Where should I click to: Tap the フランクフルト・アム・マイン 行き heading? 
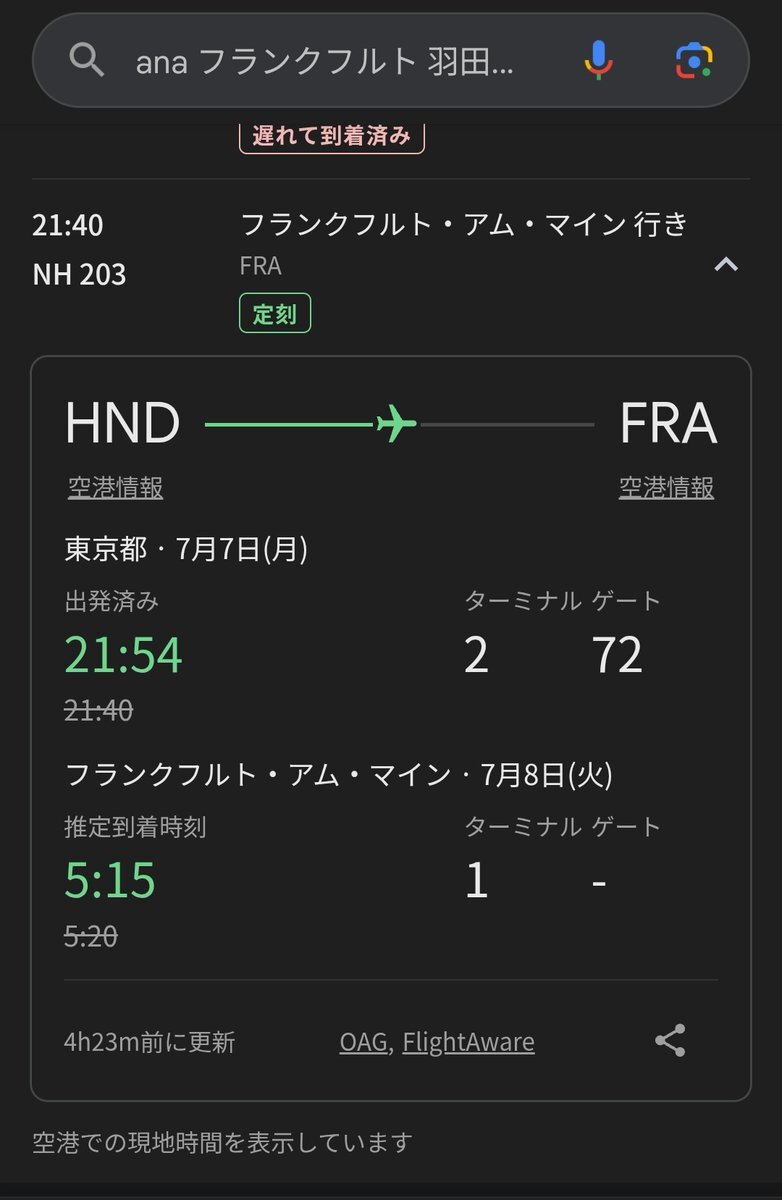[x=465, y=224]
